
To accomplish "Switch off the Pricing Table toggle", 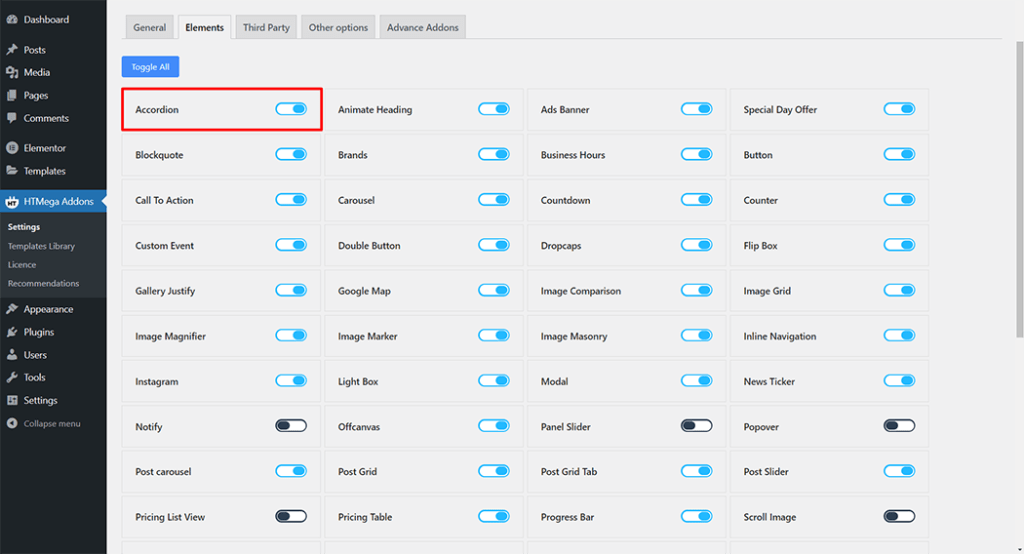I will [x=494, y=516].
